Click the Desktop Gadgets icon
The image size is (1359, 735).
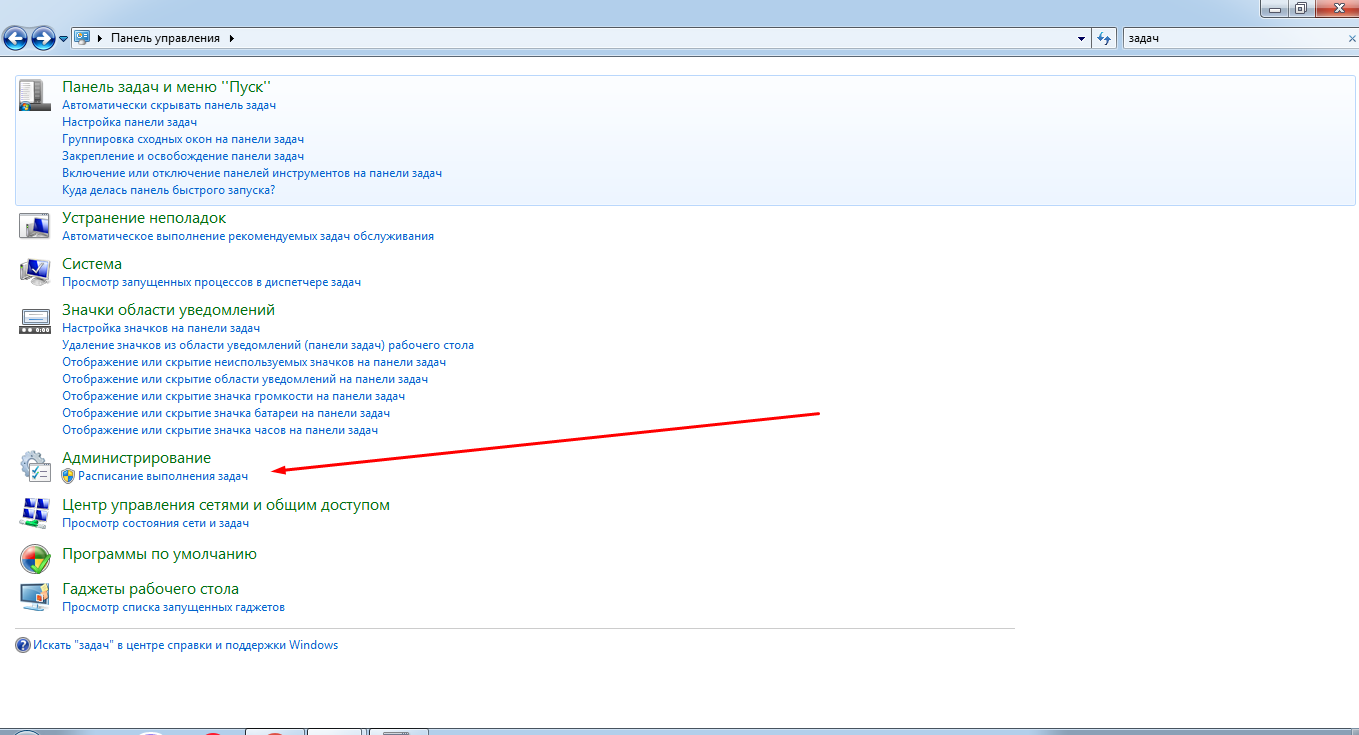coord(34,596)
